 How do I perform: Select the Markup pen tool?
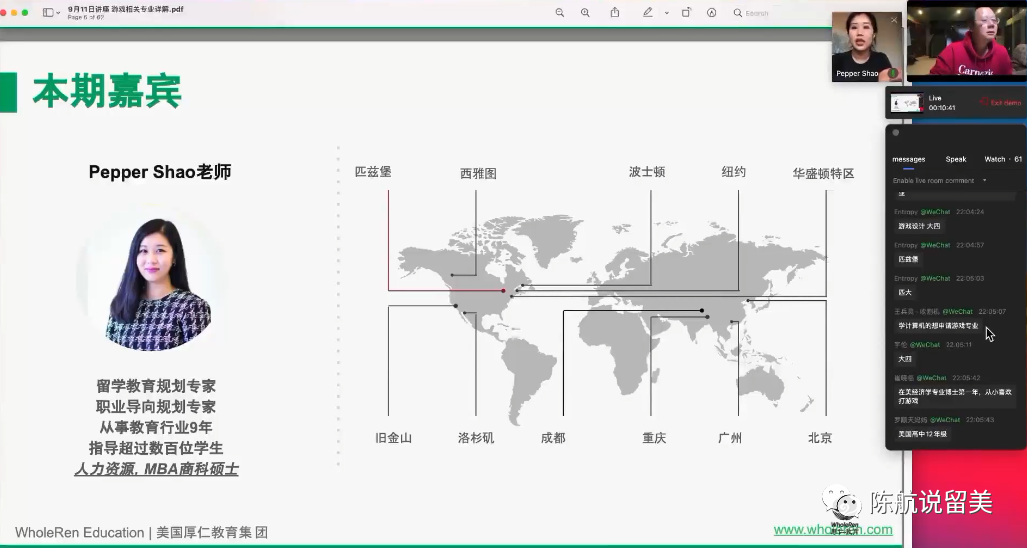pos(648,13)
